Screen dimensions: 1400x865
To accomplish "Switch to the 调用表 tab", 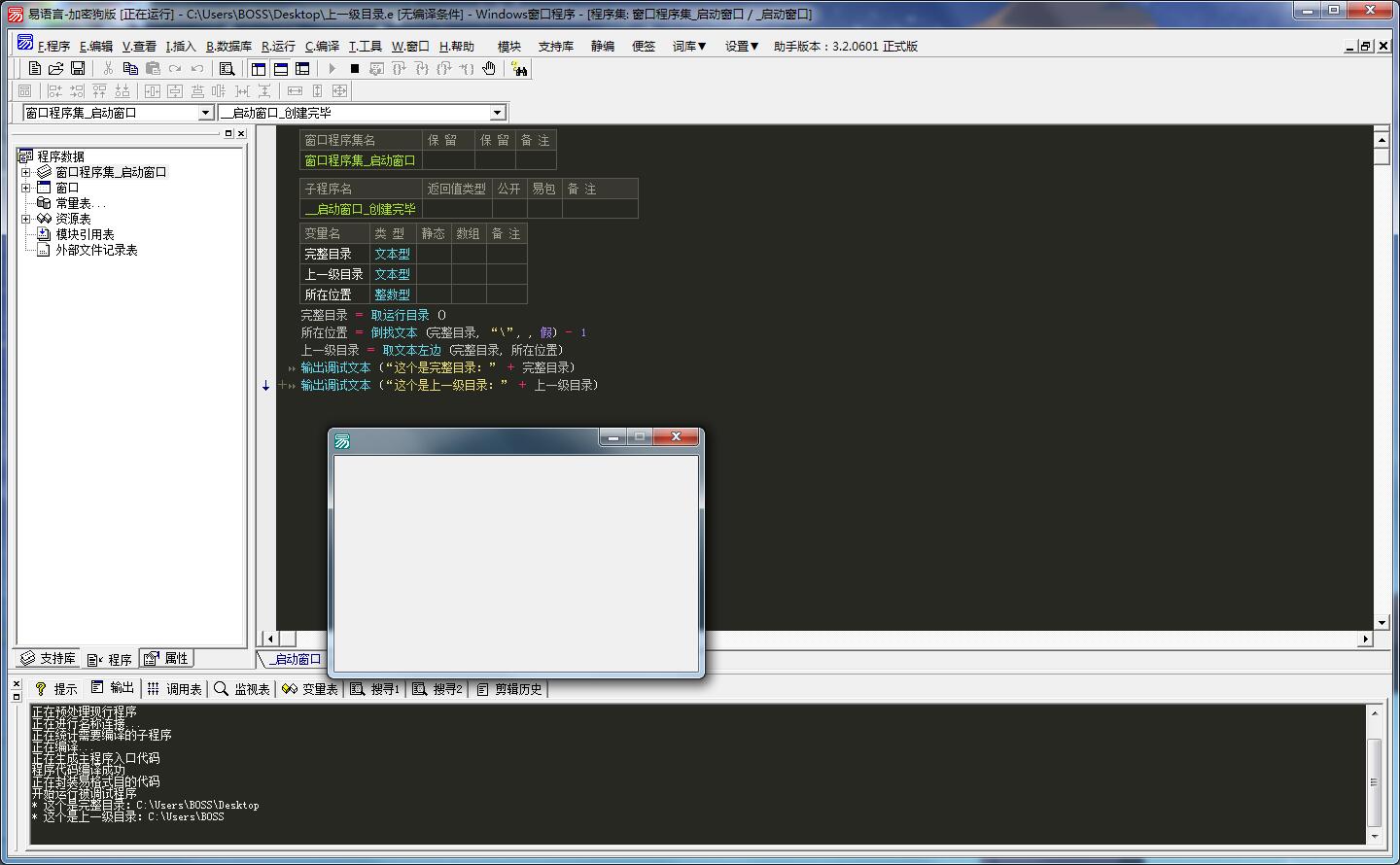I will click(175, 688).
